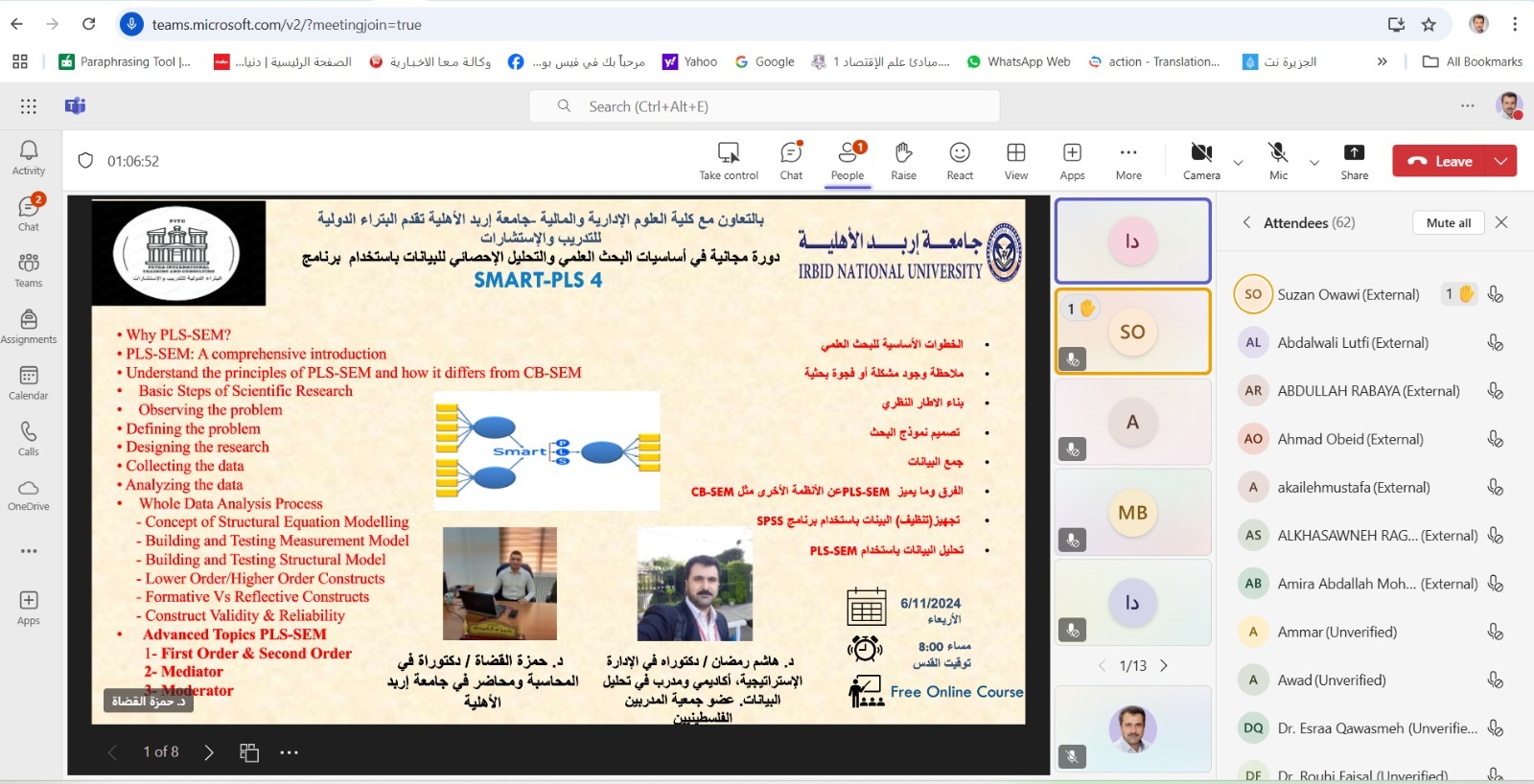Select participant tile labeled A
Viewport: 1534px width, 784px height.
(1132, 422)
